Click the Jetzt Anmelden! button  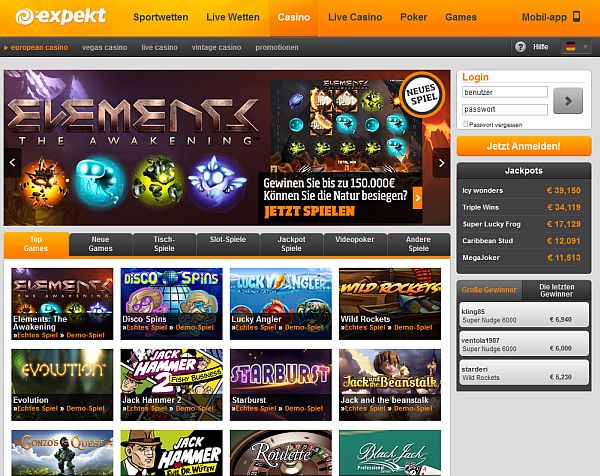[x=524, y=146]
